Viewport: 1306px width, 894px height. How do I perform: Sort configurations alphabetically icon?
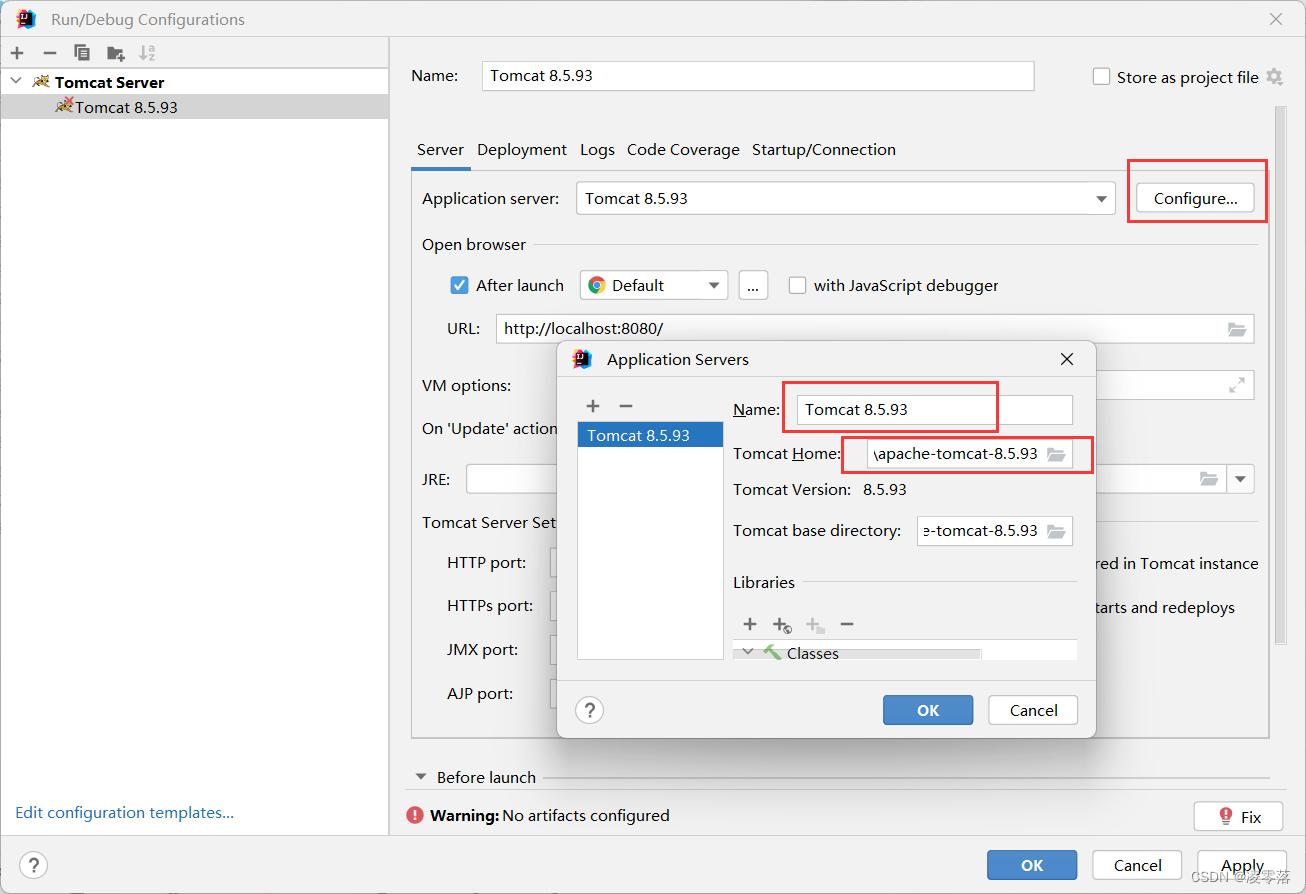(x=147, y=52)
